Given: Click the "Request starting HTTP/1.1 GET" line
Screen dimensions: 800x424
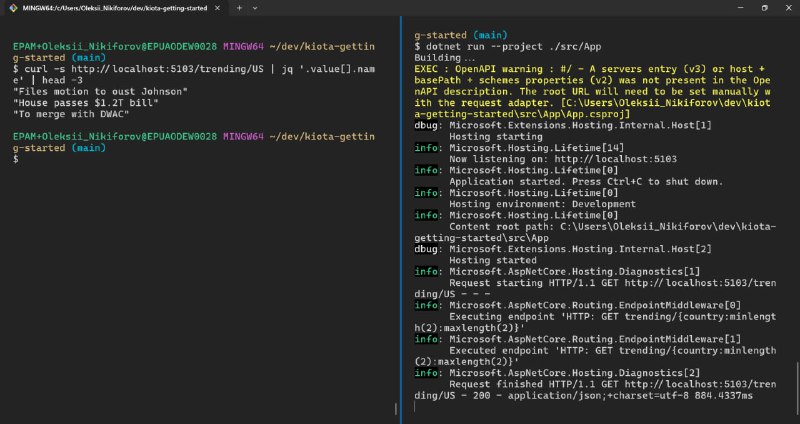Looking at the screenshot, I should click(x=595, y=288).
